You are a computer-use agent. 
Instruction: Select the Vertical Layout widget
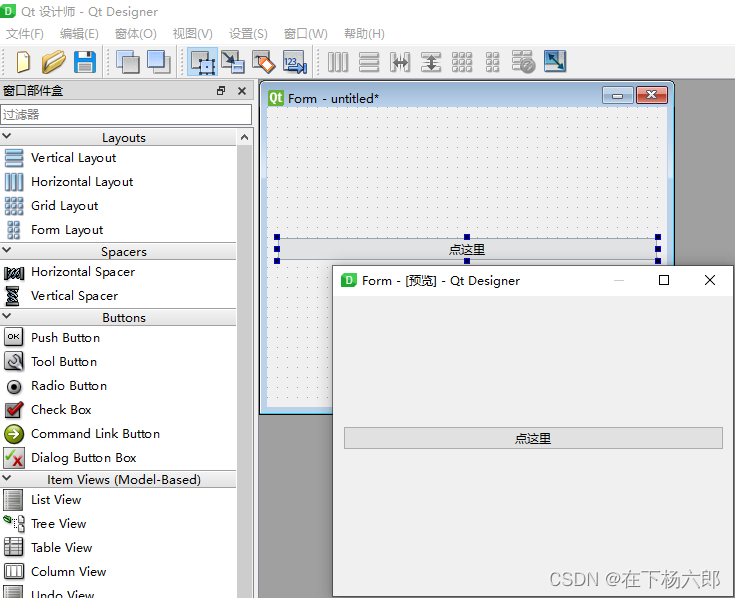coord(118,158)
